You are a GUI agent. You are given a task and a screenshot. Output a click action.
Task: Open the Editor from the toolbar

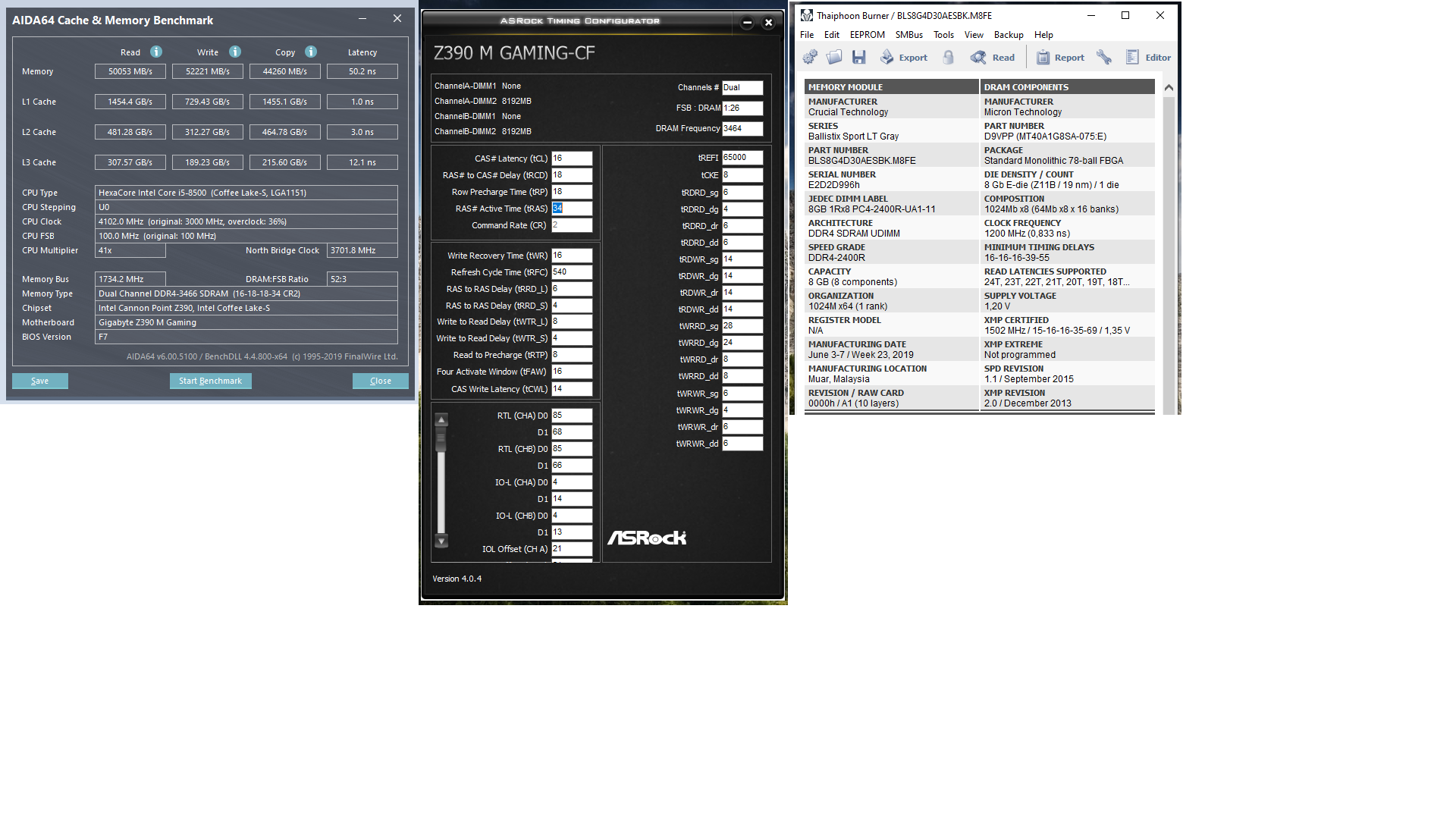pos(1148,57)
